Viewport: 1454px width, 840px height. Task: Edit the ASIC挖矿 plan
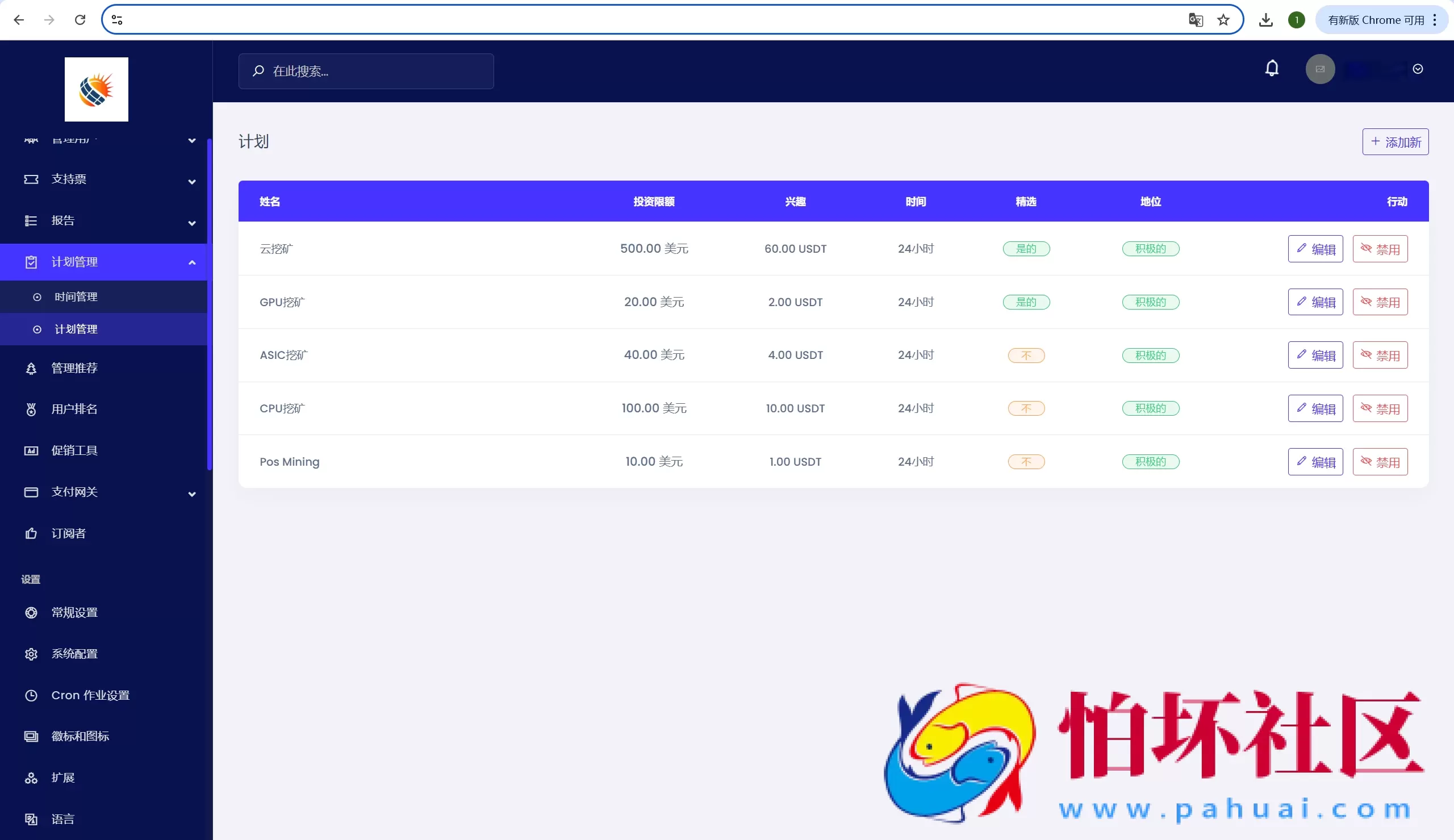[1315, 356]
